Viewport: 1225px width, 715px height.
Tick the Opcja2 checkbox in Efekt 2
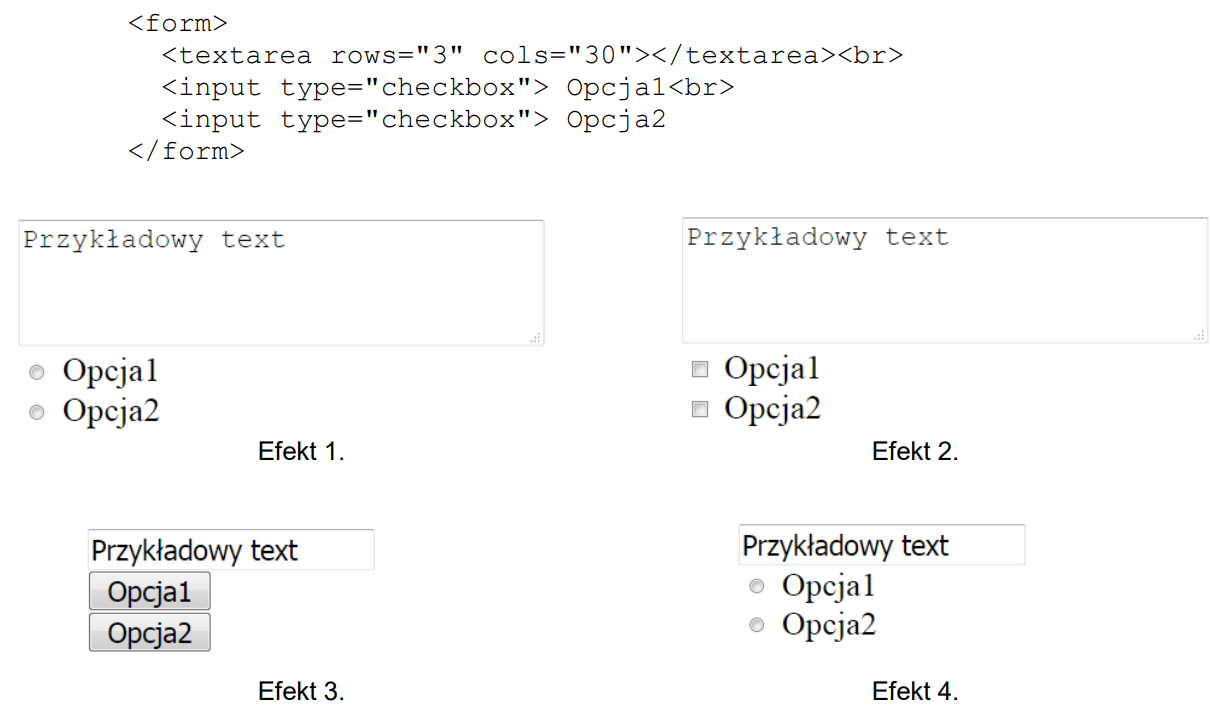pos(700,408)
